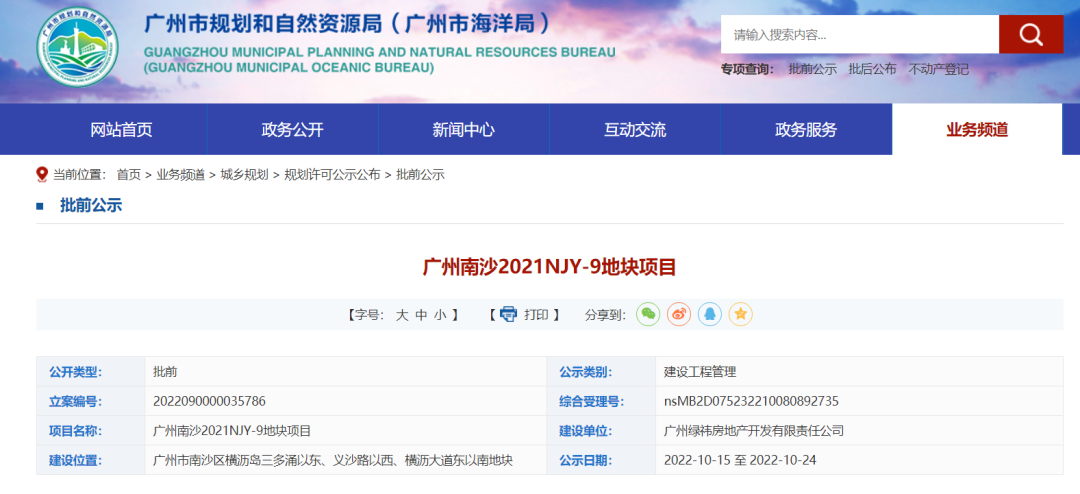Go to 规划许可公示公布 in breadcrumb
1080x494 pixels.
[332, 175]
